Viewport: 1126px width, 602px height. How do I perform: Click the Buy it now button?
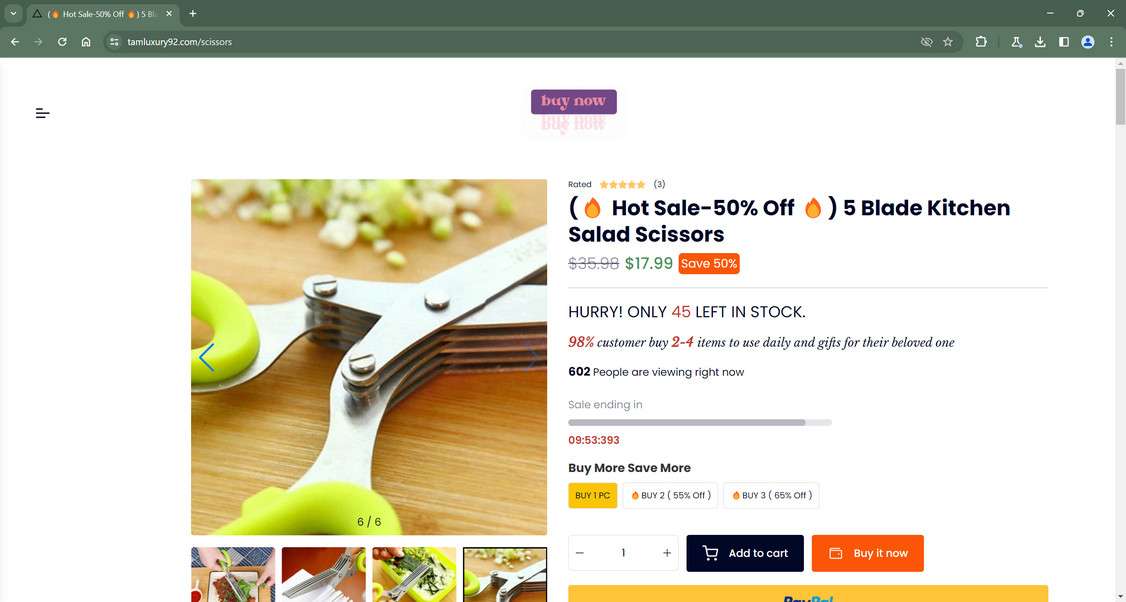click(x=867, y=553)
